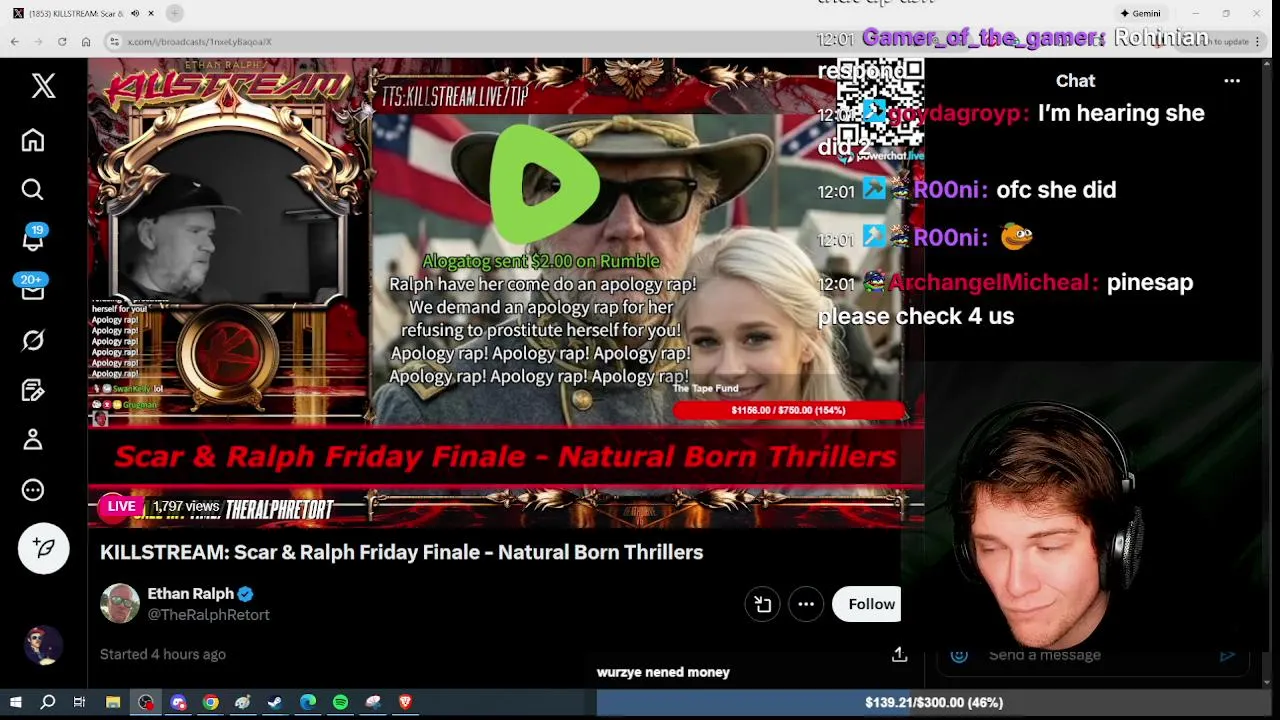
Task: Open Grok icon in the sidebar
Action: pos(33,340)
